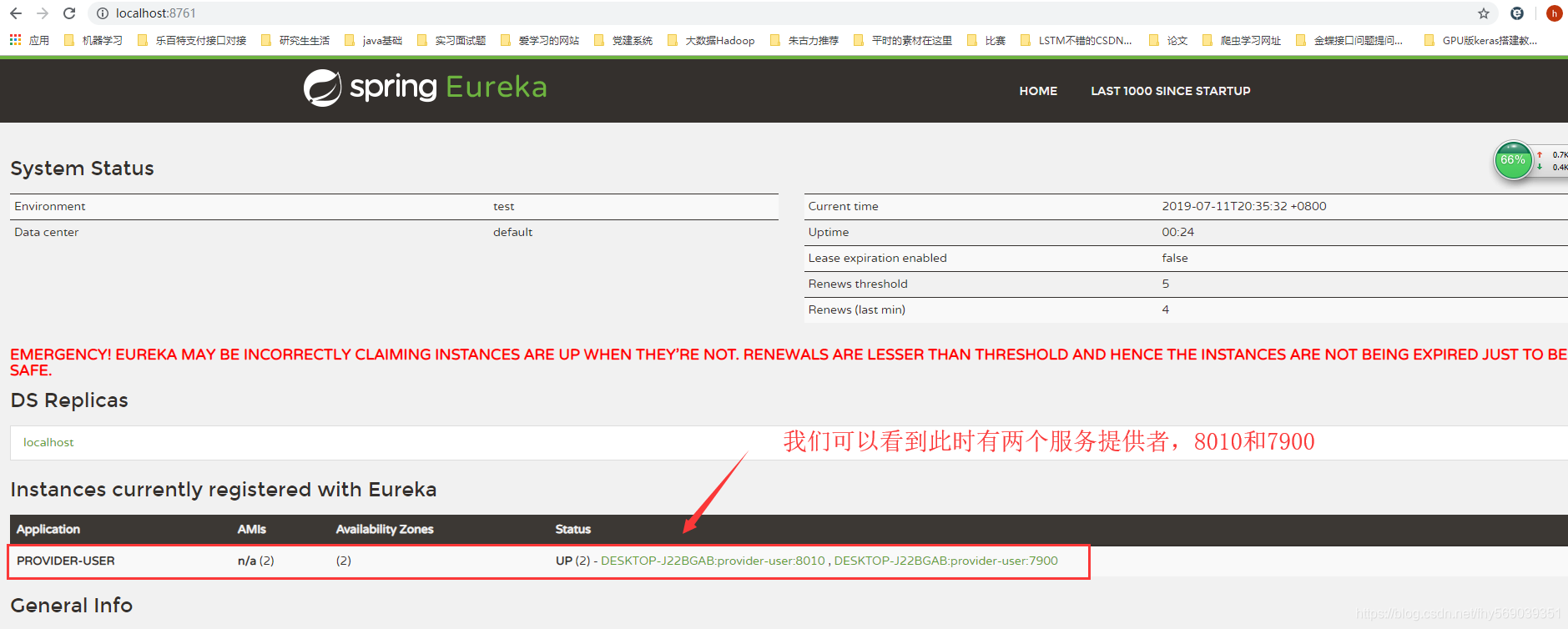Click the browser forward arrow
Viewport: 1568px width, 629px height.
coord(43,13)
